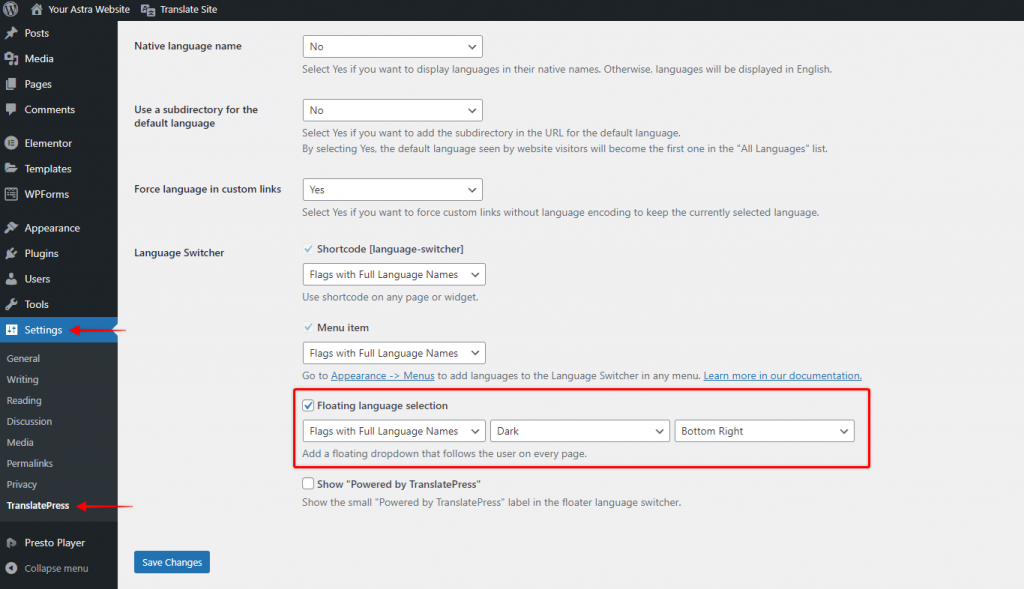
Task: Click the Save Changes button
Action: (171, 562)
